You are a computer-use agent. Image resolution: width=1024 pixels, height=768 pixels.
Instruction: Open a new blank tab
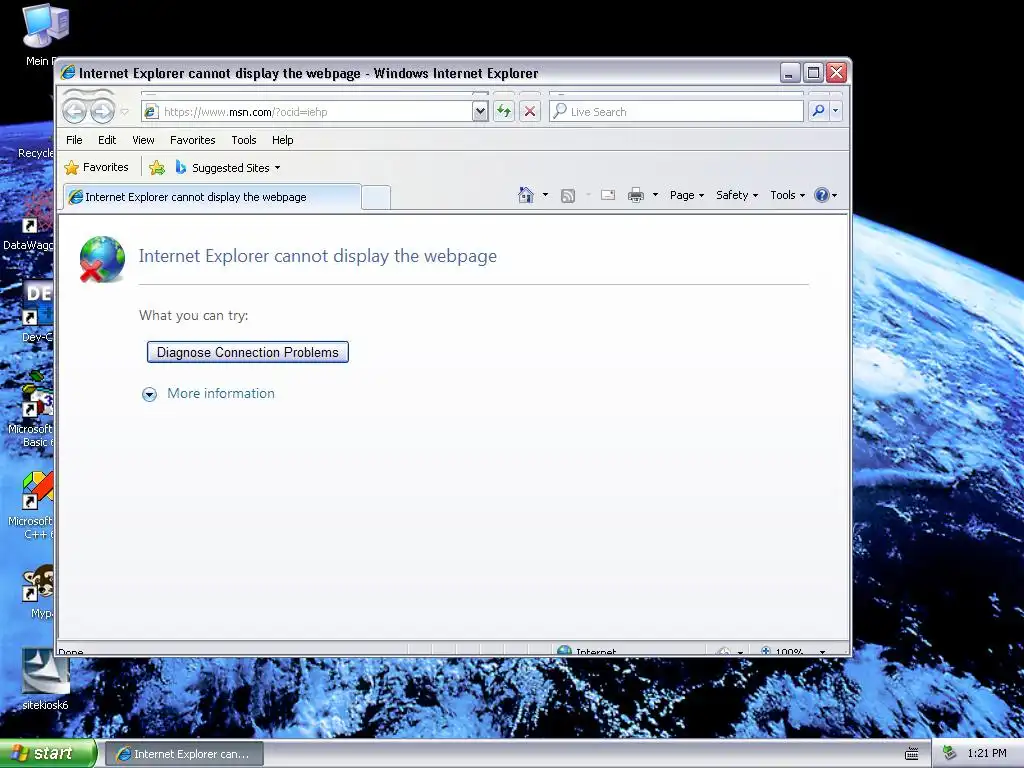click(x=376, y=197)
